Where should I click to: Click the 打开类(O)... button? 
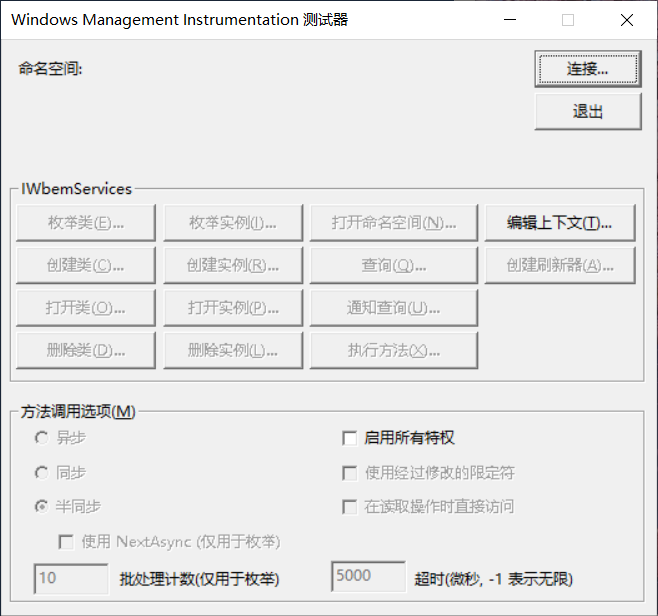(86, 308)
